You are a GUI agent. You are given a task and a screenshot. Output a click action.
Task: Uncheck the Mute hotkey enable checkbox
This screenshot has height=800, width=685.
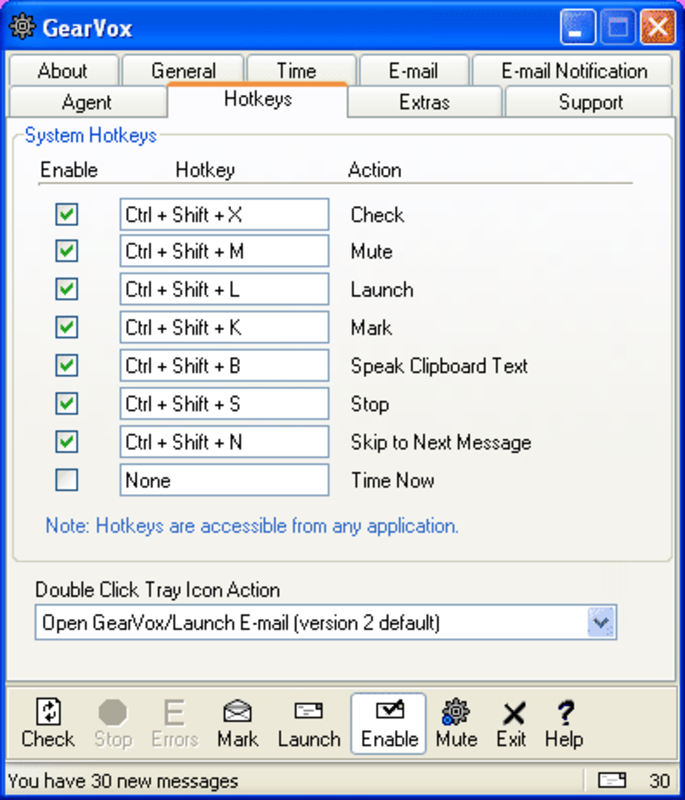click(67, 251)
